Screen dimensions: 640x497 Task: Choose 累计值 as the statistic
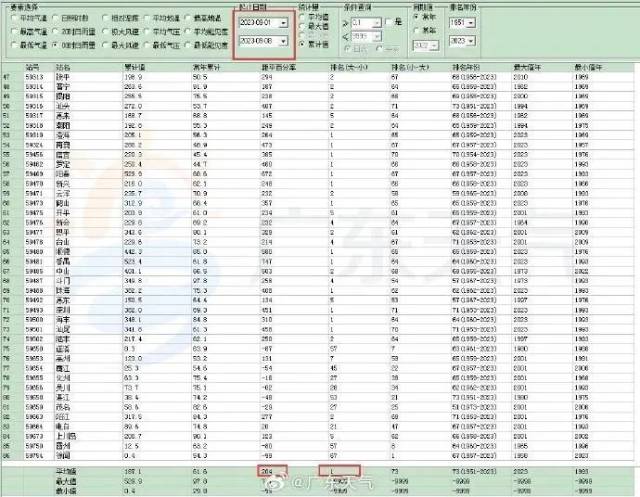[302, 44]
